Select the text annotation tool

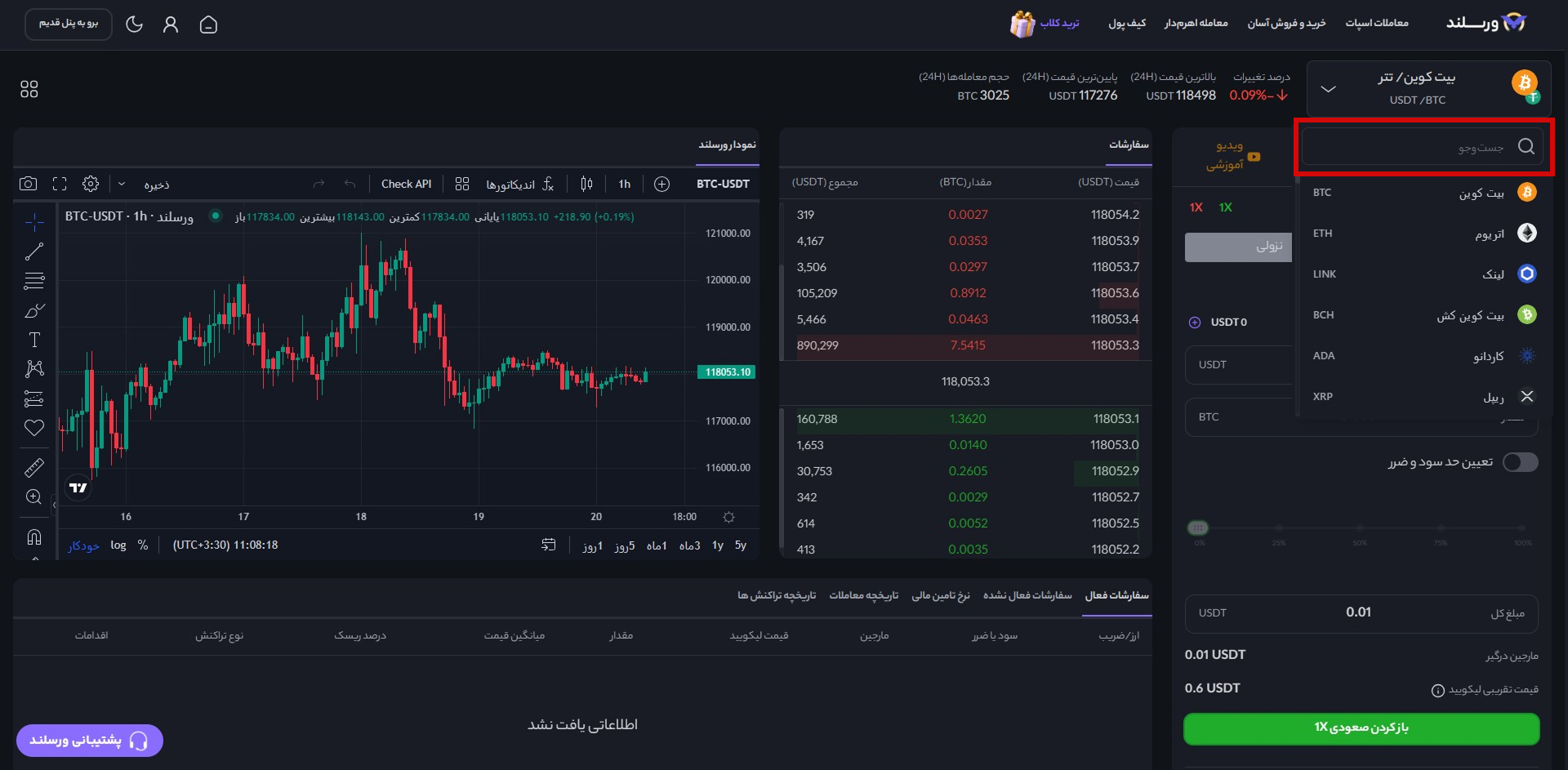coord(33,340)
